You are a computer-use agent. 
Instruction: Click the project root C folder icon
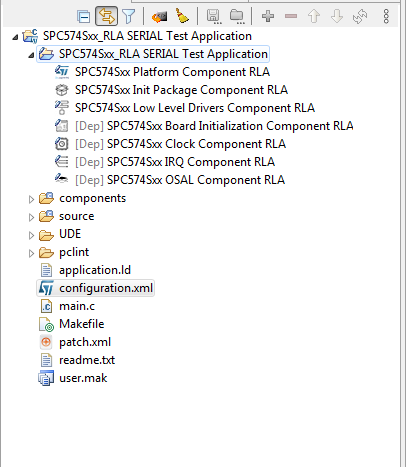30,36
